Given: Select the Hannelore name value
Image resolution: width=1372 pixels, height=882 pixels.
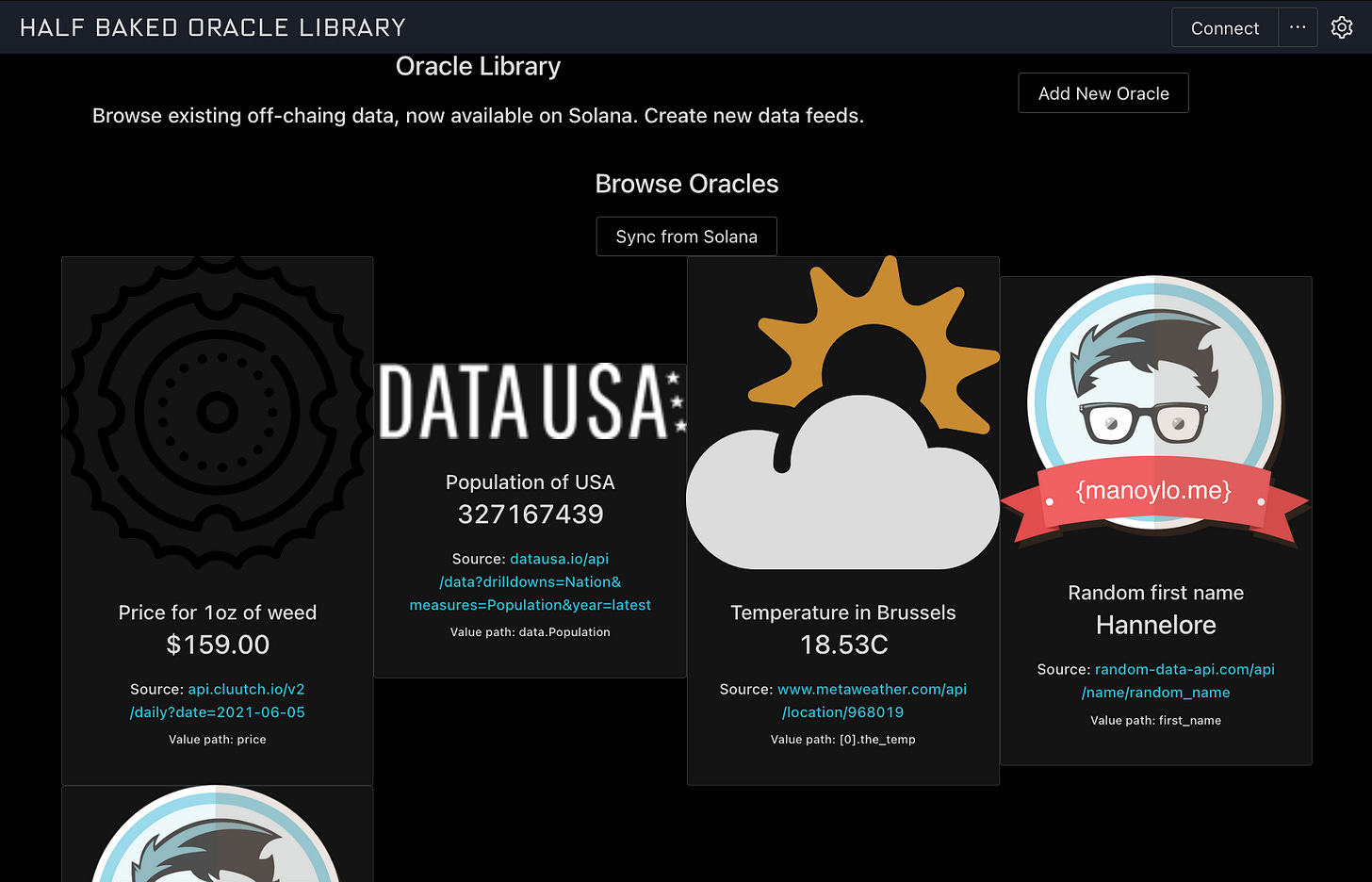Looking at the screenshot, I should [1156, 625].
